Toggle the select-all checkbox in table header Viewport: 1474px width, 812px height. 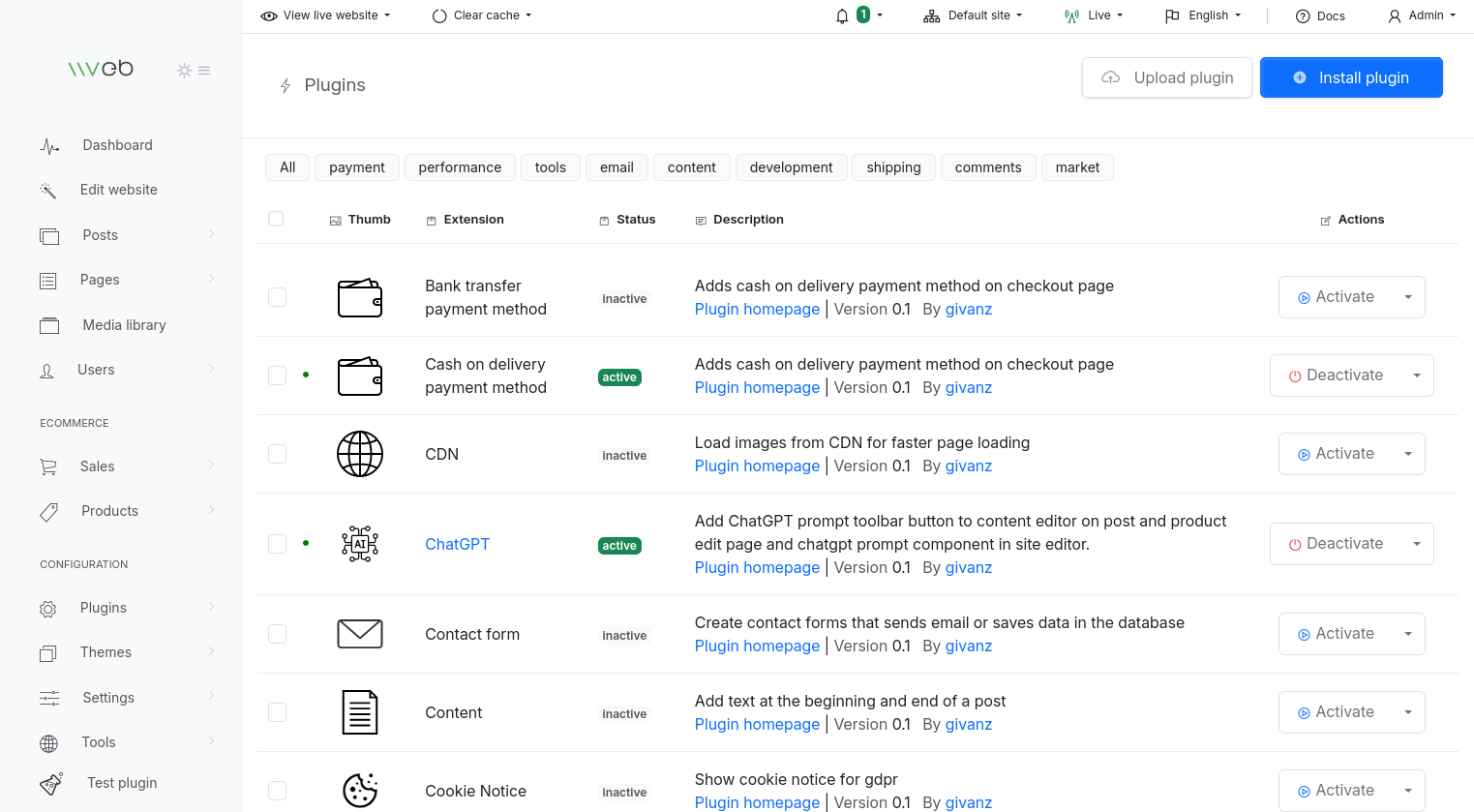coord(276,219)
